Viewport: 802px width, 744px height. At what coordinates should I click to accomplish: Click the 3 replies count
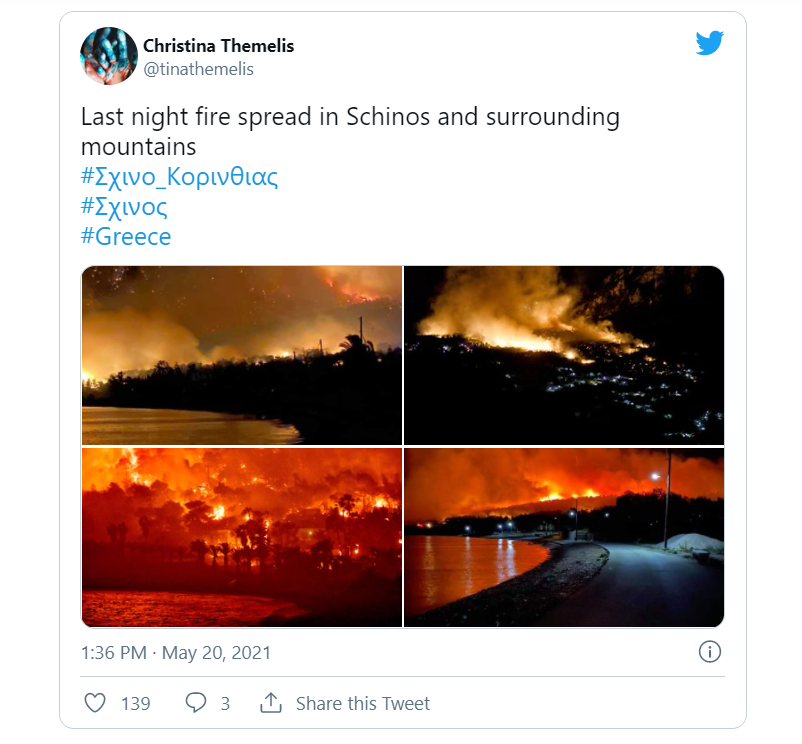point(225,704)
